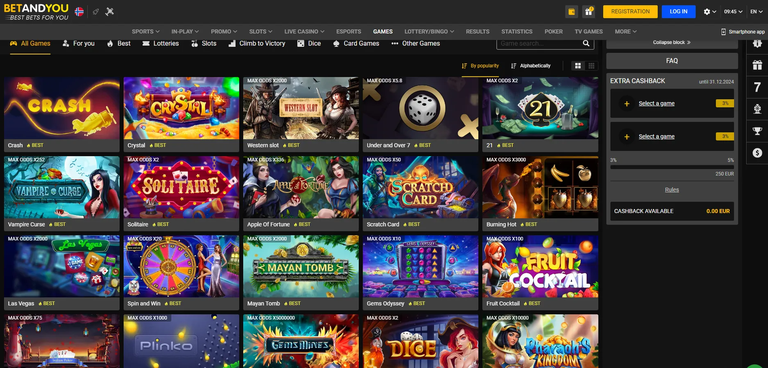Click the airplane crash game icon in header

(110, 12)
